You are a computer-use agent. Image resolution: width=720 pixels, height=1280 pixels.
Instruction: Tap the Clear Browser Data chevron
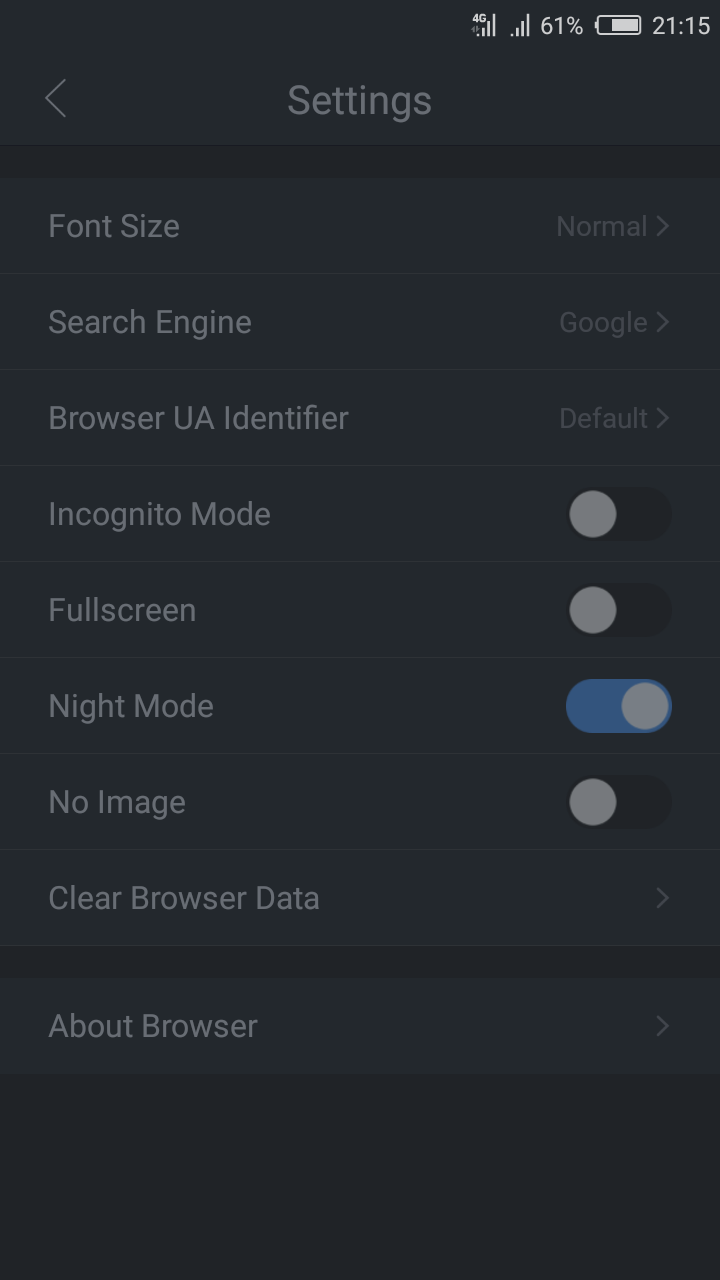pyautogui.click(x=661, y=898)
